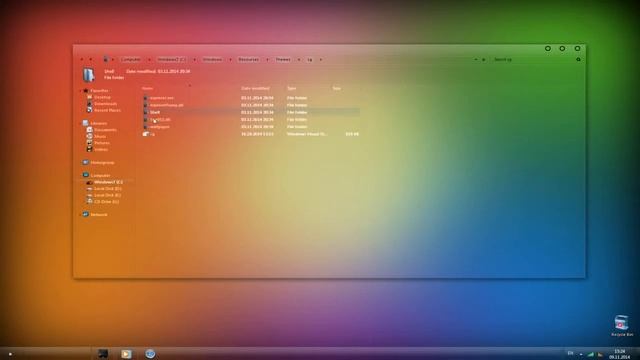Image resolution: width=640 pixels, height=360 pixels.
Task: Open the blue round icon on the taskbar
Action: pos(150,354)
